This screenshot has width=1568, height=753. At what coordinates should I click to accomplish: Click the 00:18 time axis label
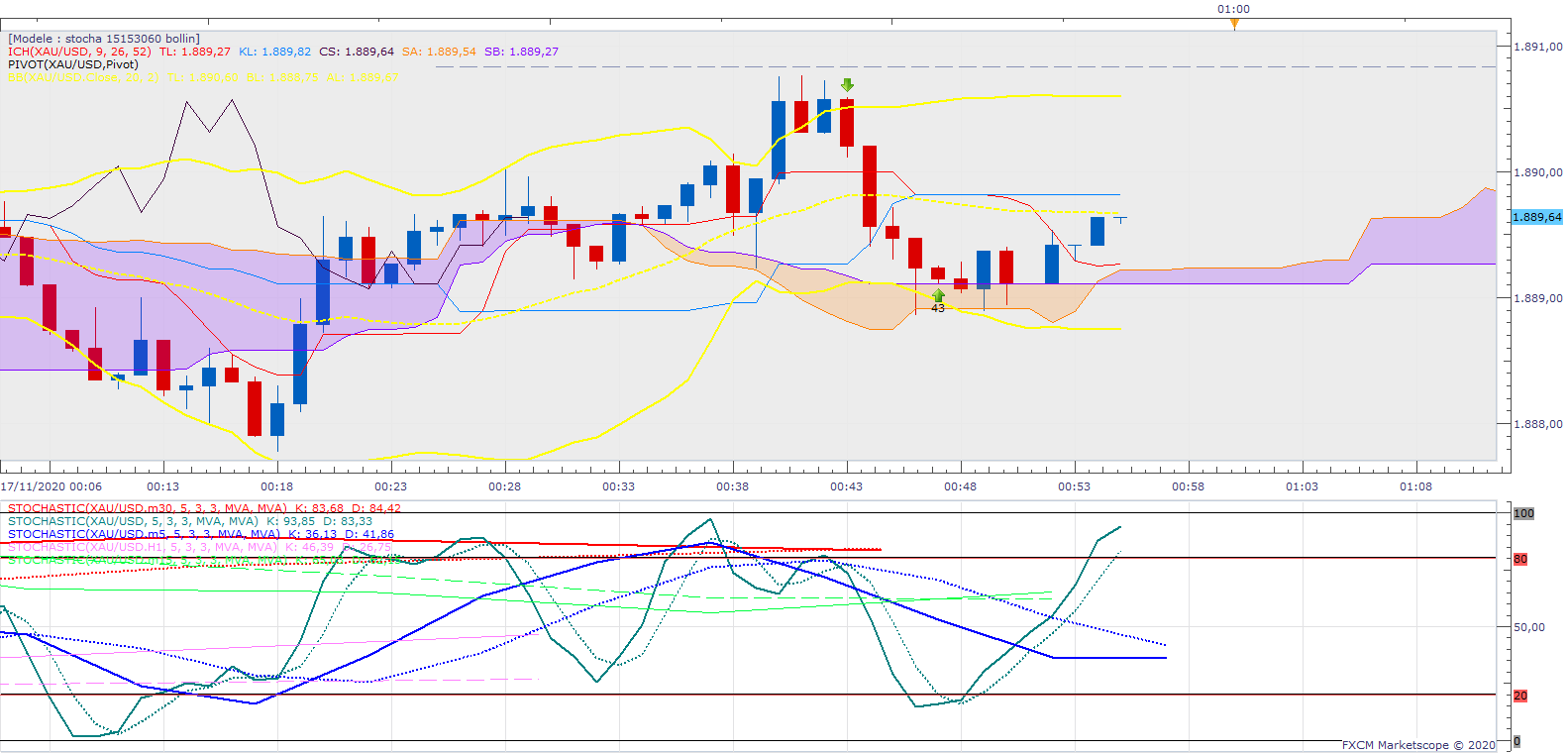[277, 486]
